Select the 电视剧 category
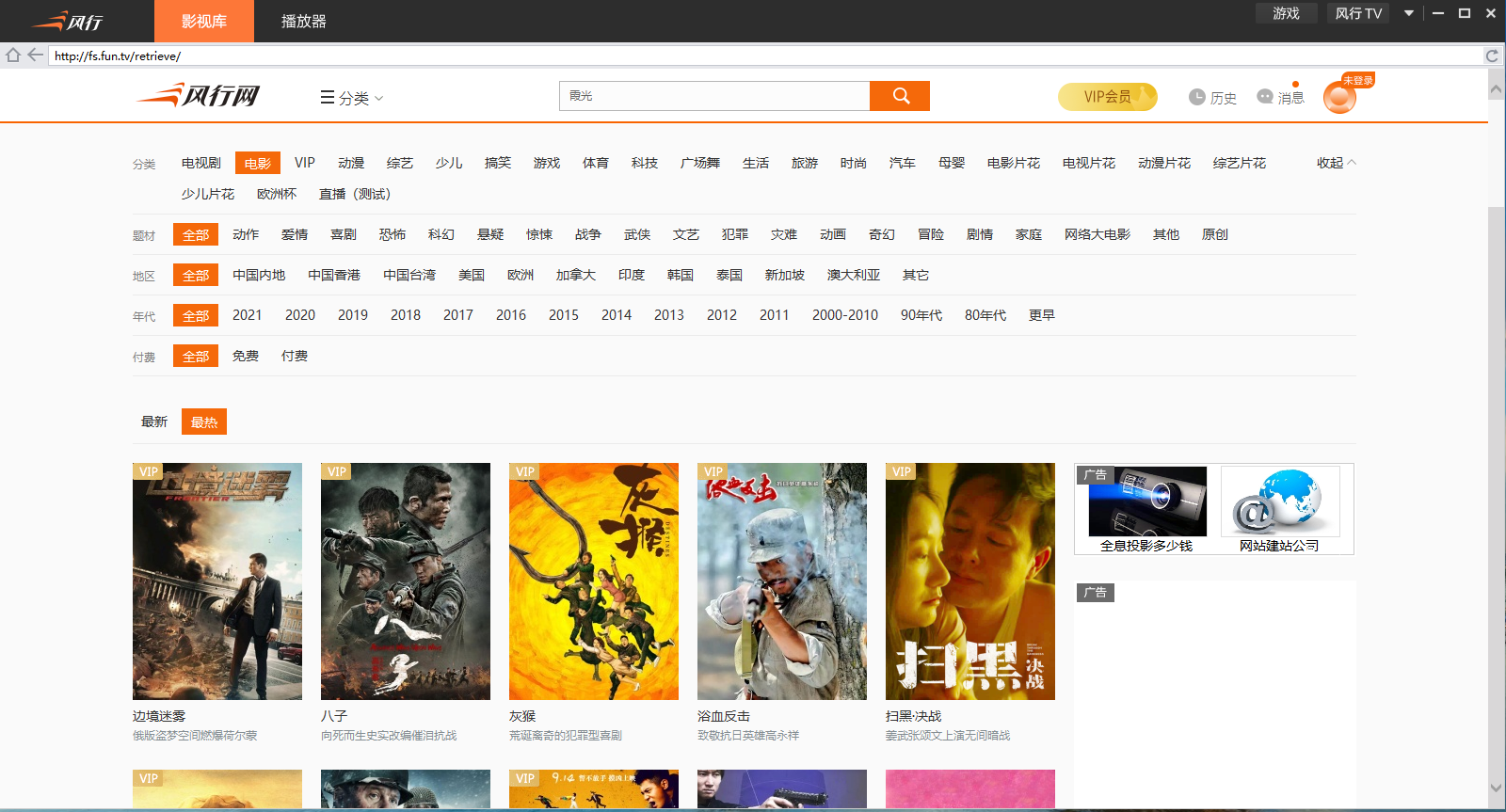This screenshot has height=812, width=1506. [201, 163]
